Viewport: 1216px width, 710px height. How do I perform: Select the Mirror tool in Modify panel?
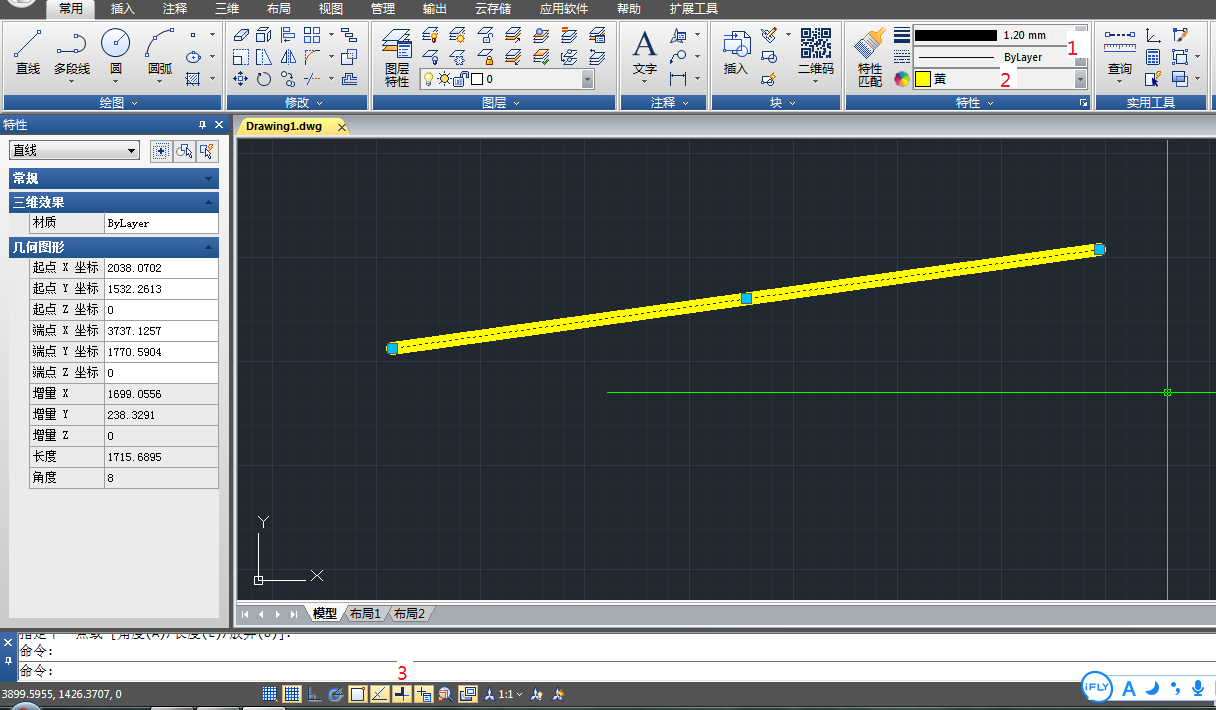pyautogui.click(x=288, y=57)
